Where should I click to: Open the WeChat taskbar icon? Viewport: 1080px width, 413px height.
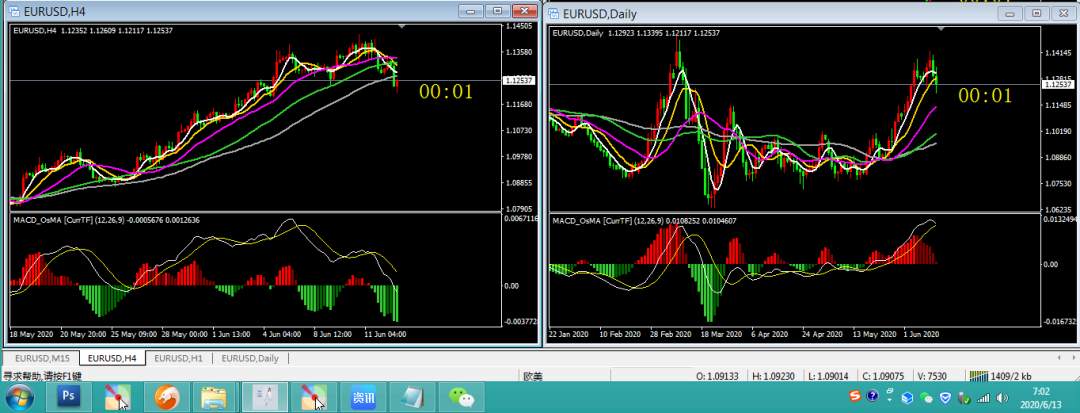pyautogui.click(x=461, y=397)
